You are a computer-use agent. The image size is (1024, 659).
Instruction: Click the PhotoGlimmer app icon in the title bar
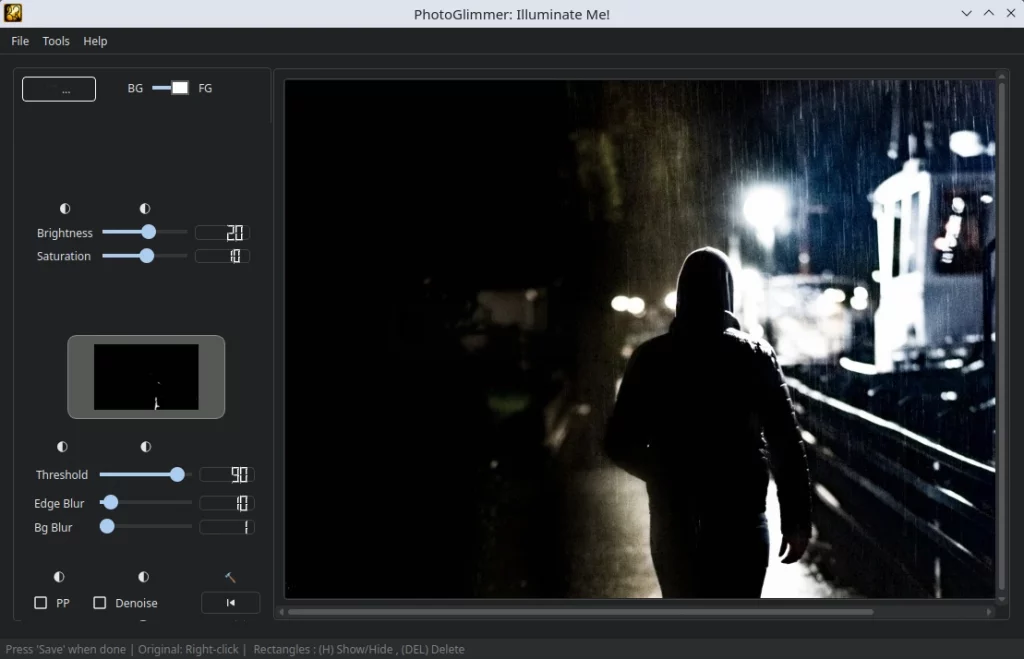click(x=12, y=13)
